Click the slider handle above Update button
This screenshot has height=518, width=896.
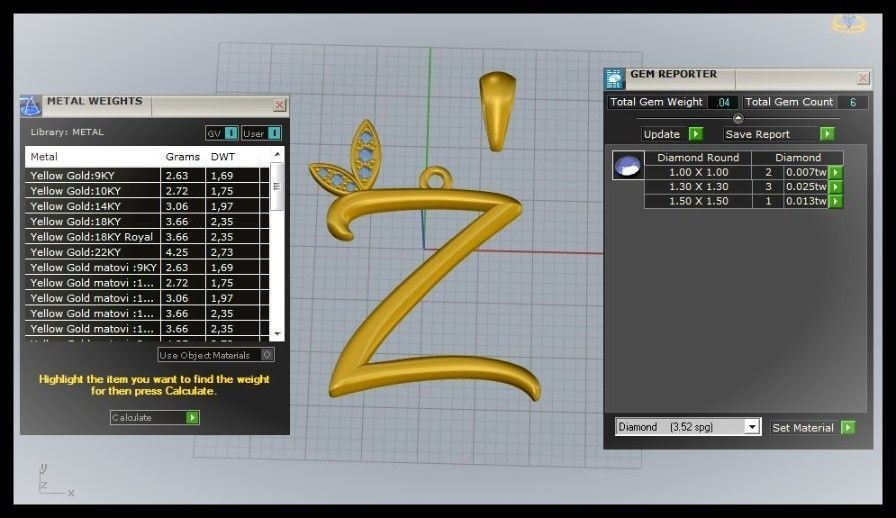click(x=738, y=118)
